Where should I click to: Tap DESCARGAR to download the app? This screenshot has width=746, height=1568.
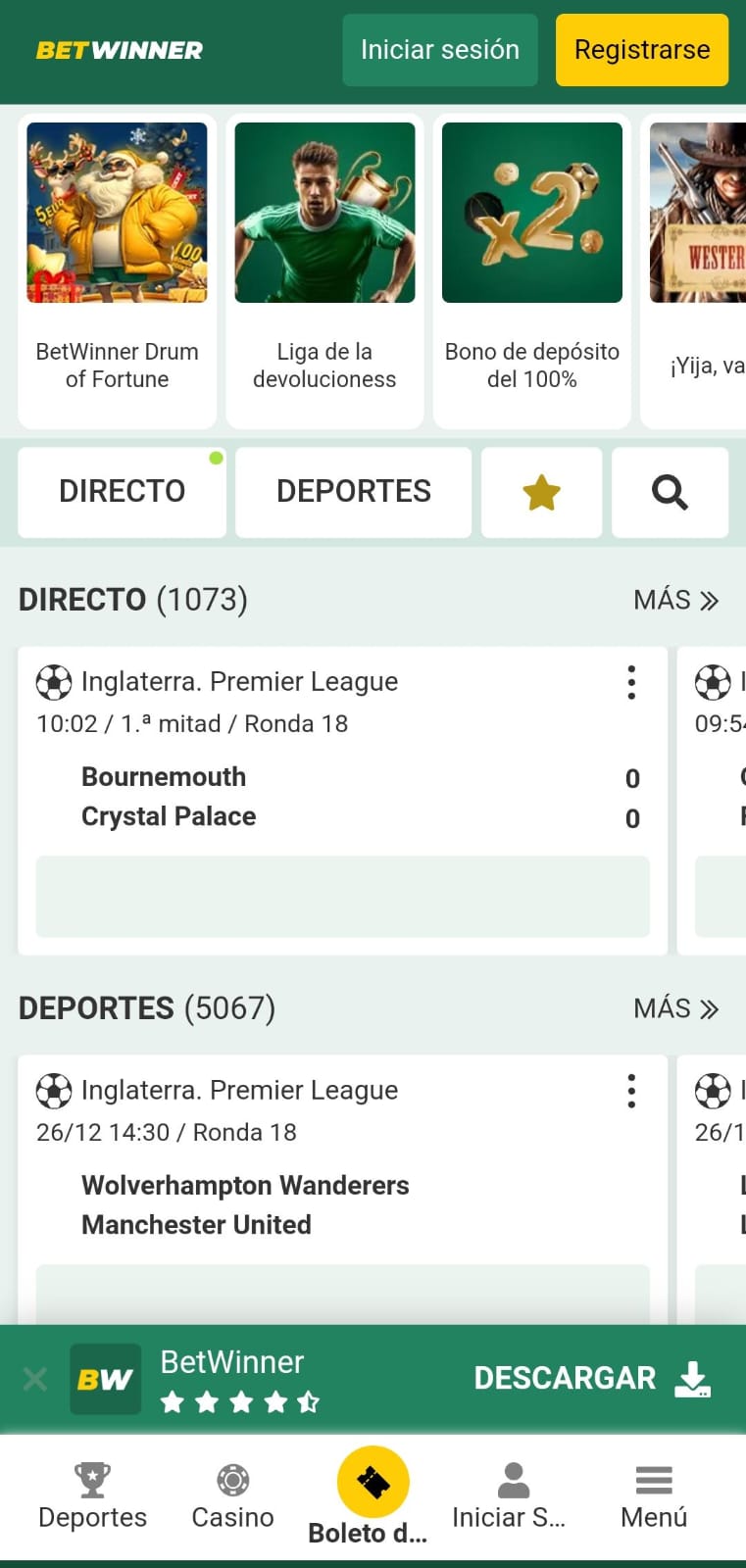pos(591,1379)
